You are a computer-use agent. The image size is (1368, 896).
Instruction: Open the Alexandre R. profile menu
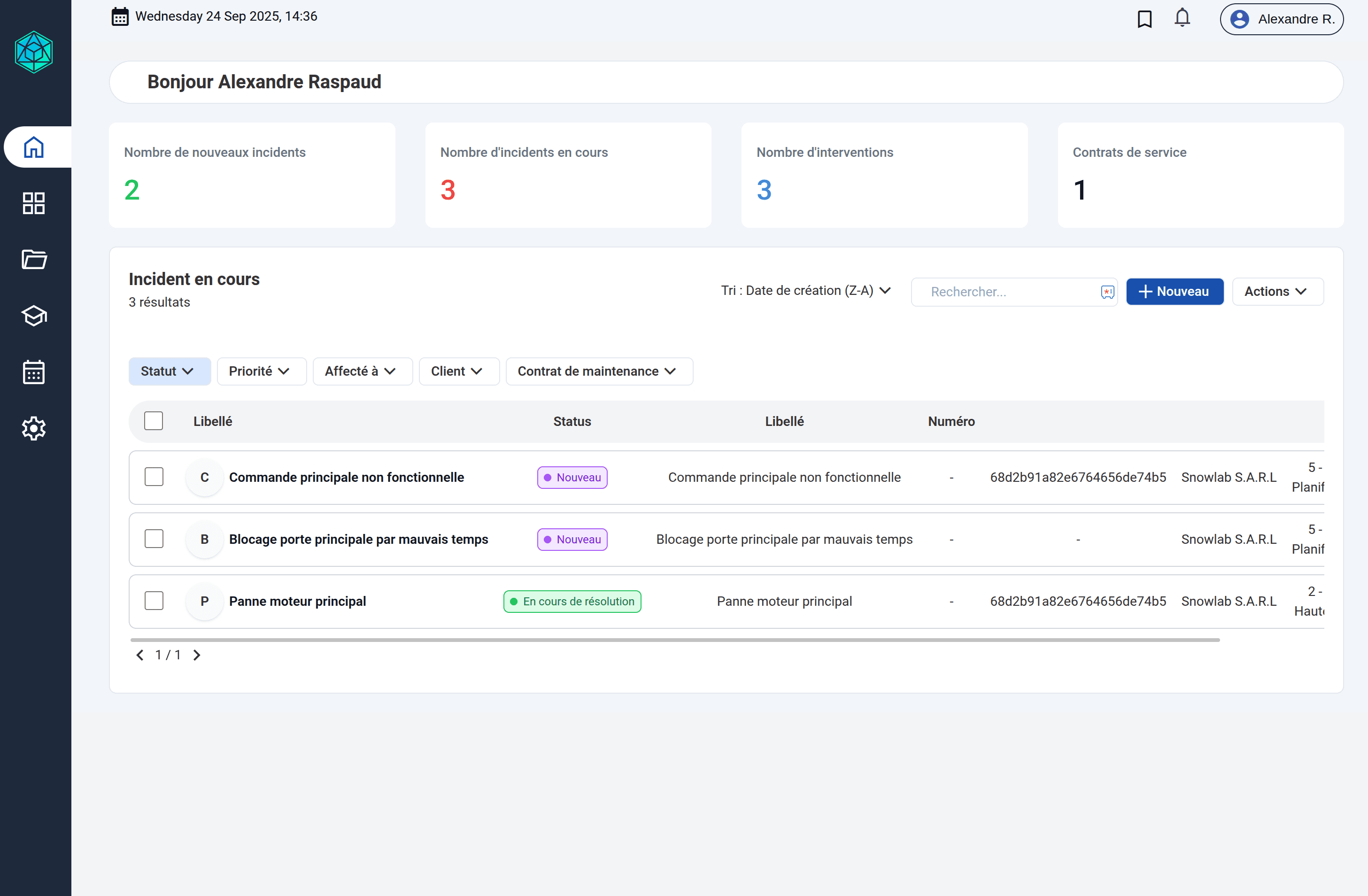tap(1281, 19)
